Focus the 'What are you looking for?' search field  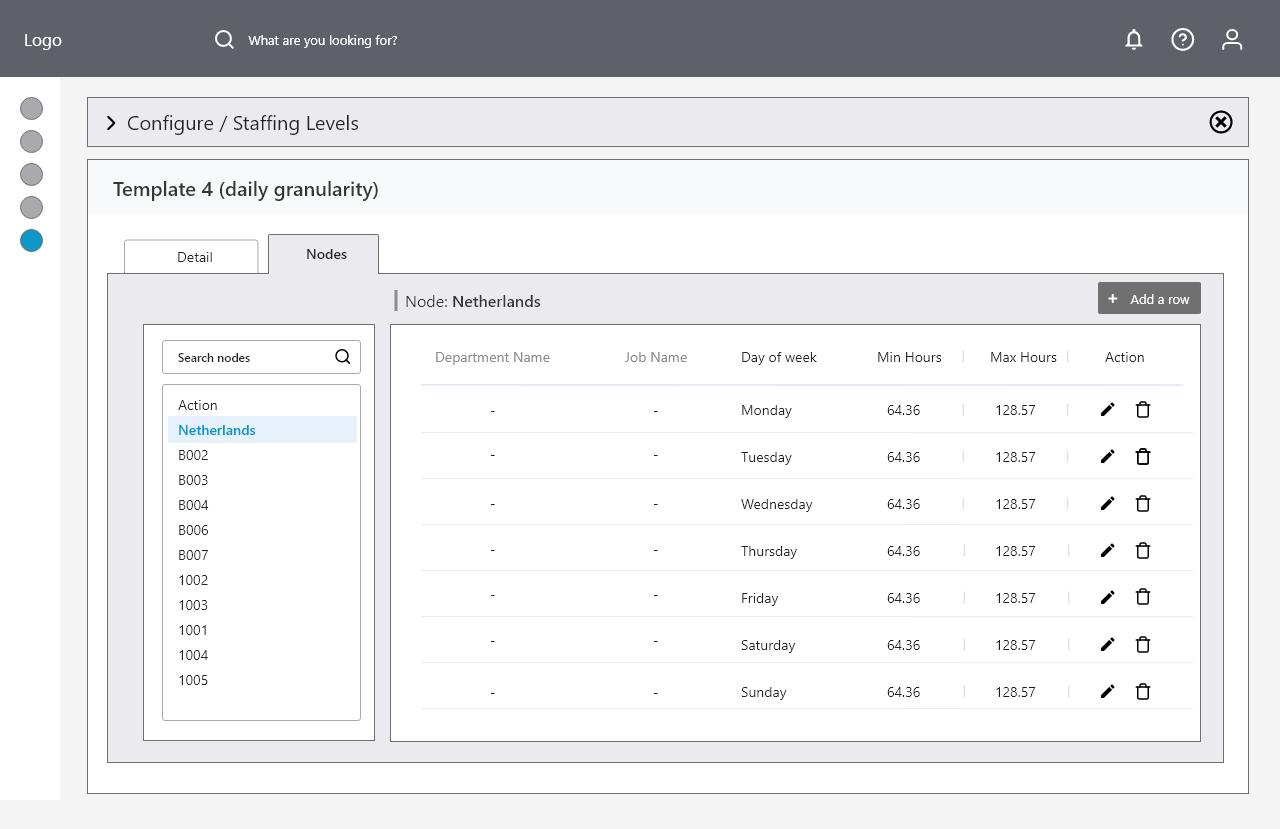(x=323, y=41)
